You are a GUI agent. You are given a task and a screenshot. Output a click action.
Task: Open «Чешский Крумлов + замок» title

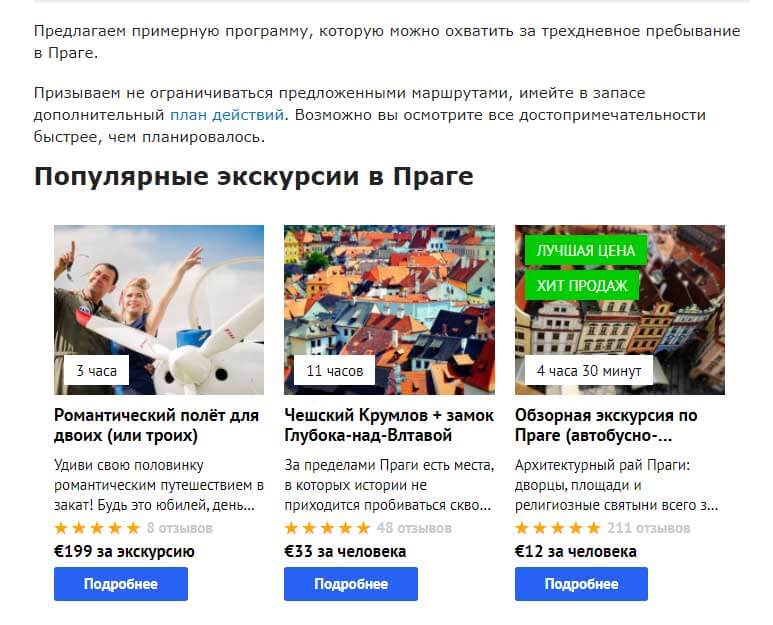tap(389, 425)
